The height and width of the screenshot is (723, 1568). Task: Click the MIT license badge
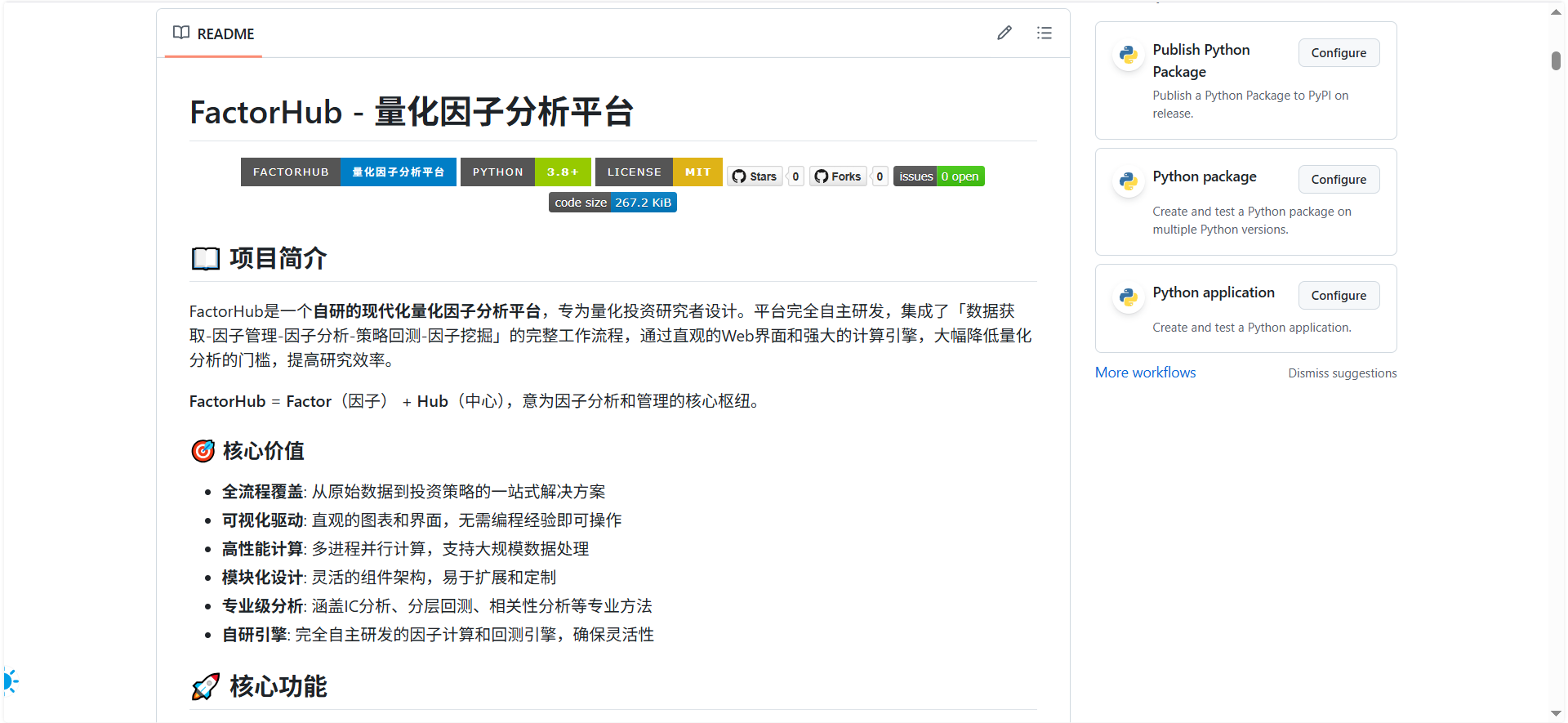coord(658,172)
